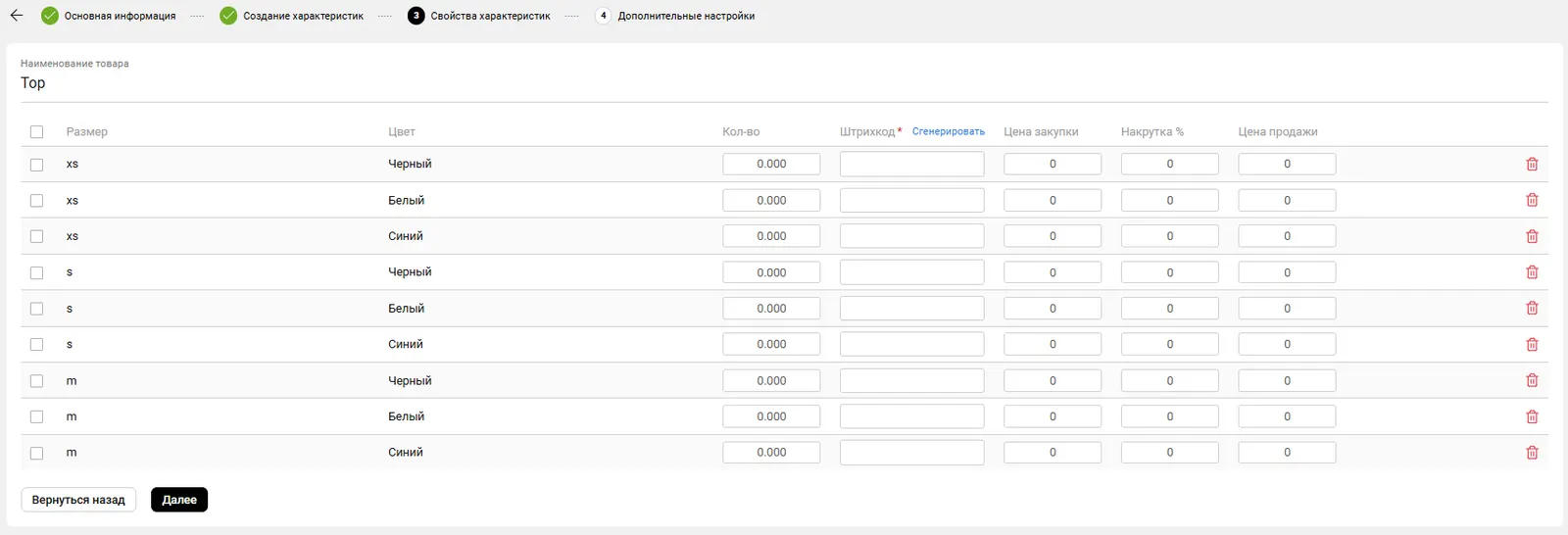
Task: Select the m Белый row checkbox
Action: [x=37, y=417]
